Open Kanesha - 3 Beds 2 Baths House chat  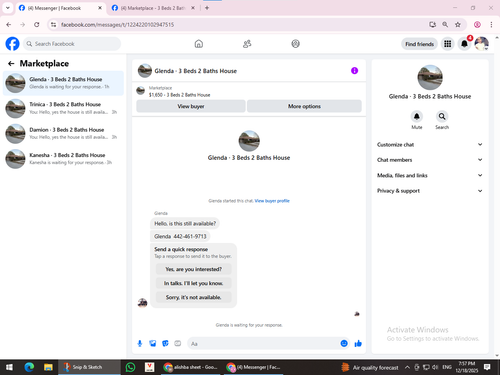coord(63,159)
